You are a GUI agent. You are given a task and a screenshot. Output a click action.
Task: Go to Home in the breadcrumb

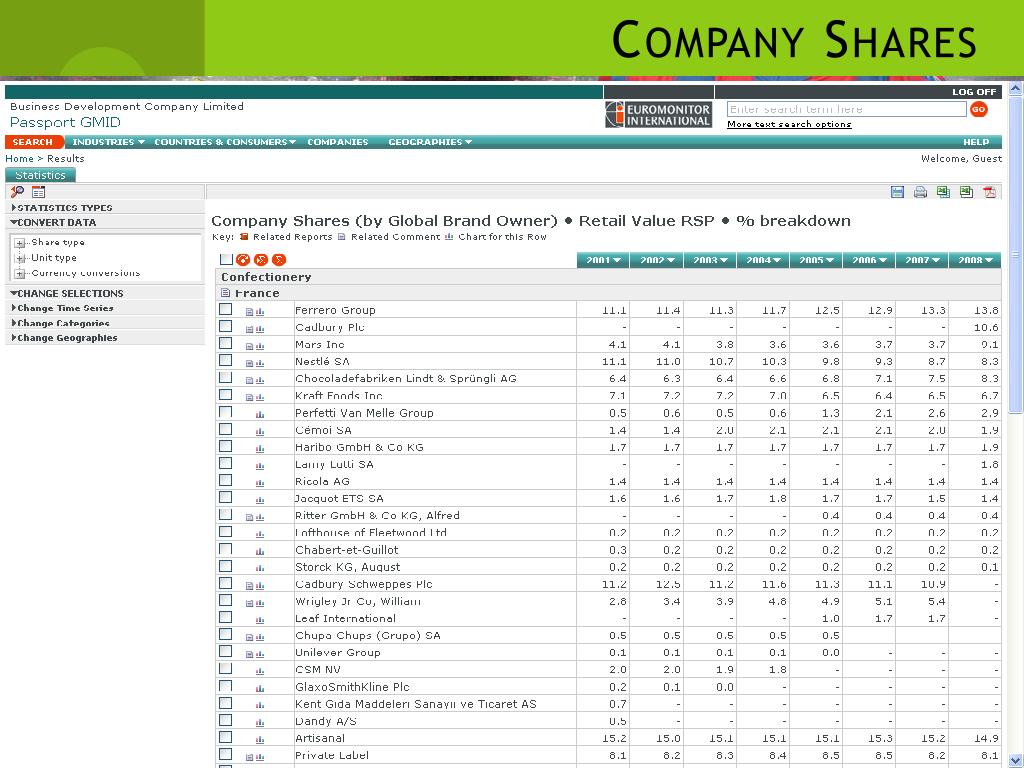pyautogui.click(x=19, y=159)
